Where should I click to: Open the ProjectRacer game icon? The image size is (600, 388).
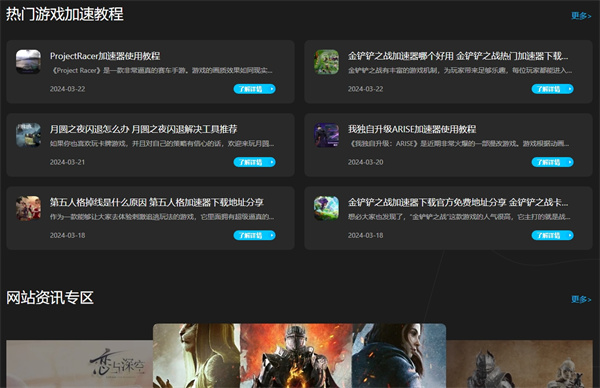(28, 61)
